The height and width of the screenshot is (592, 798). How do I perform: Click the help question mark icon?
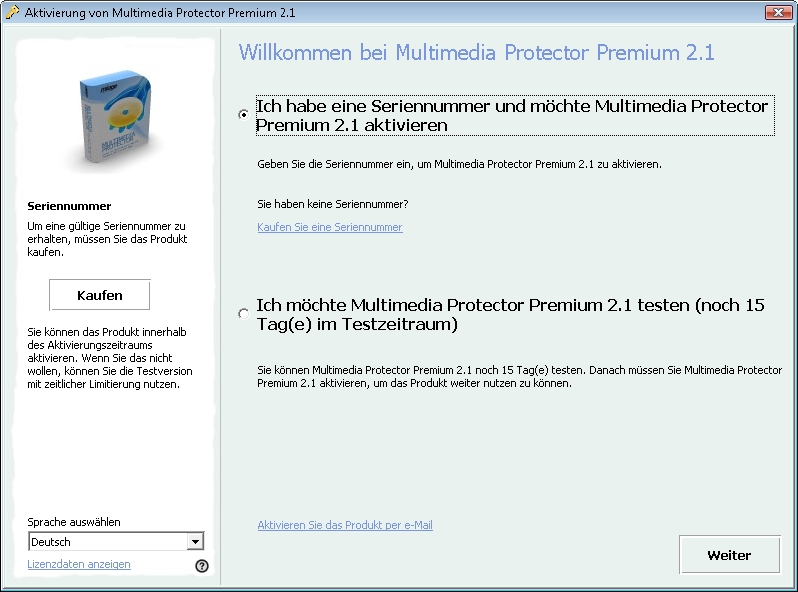202,566
